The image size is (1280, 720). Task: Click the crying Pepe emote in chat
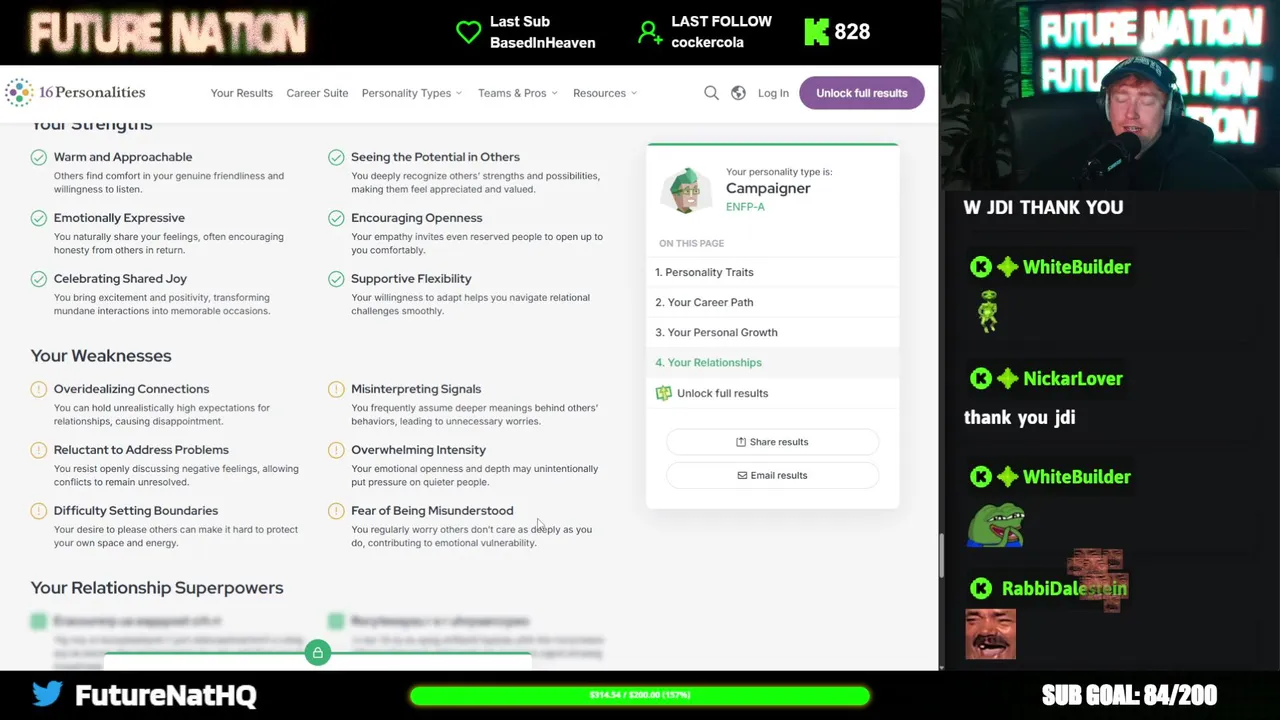coord(995,525)
